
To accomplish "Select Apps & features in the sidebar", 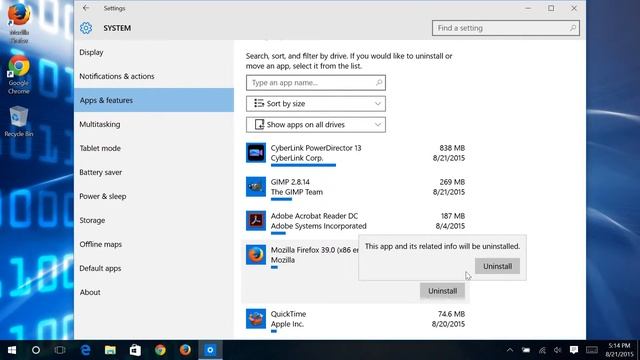I will pos(154,100).
